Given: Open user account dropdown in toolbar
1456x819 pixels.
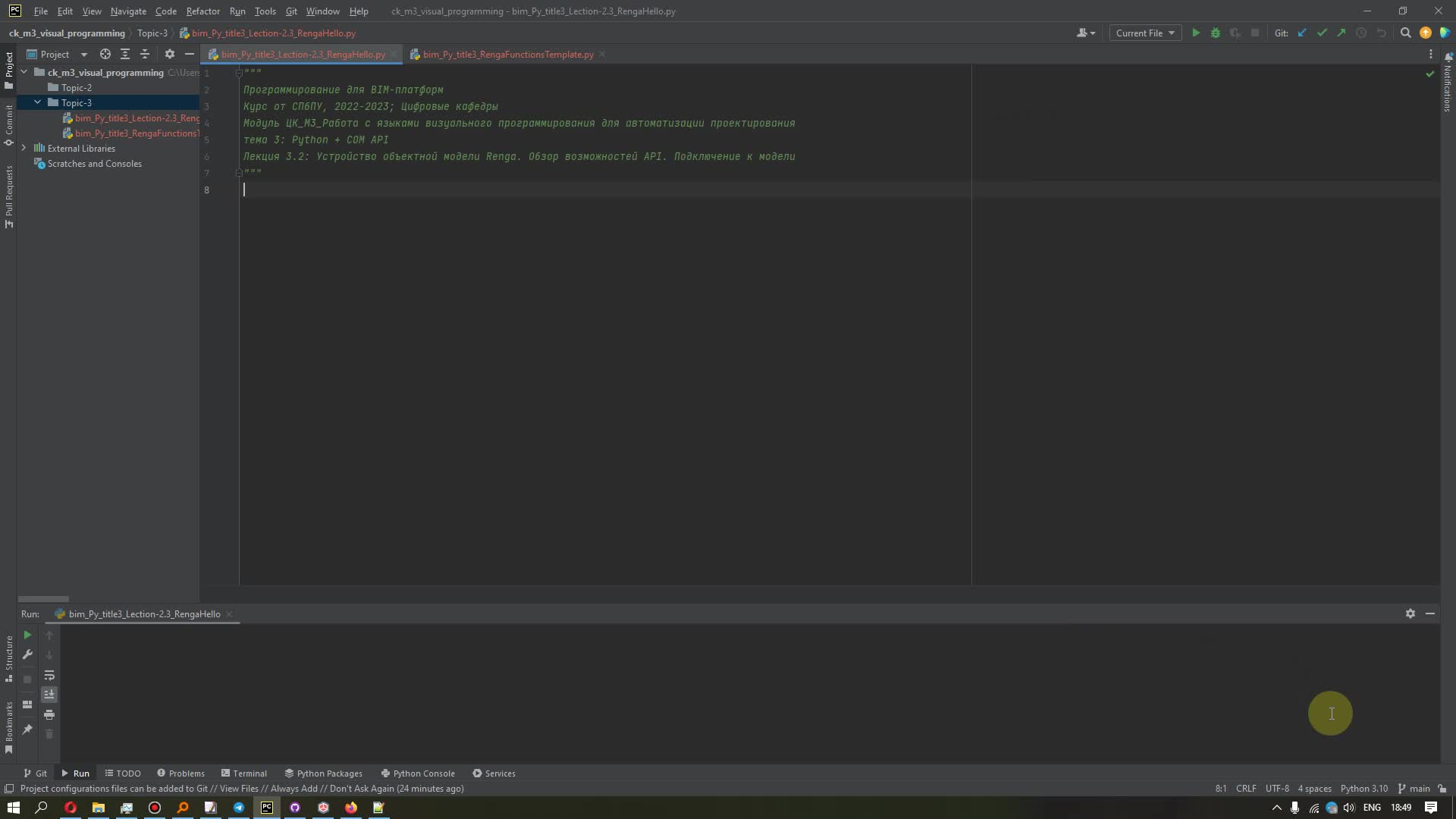Looking at the screenshot, I should [x=1086, y=33].
